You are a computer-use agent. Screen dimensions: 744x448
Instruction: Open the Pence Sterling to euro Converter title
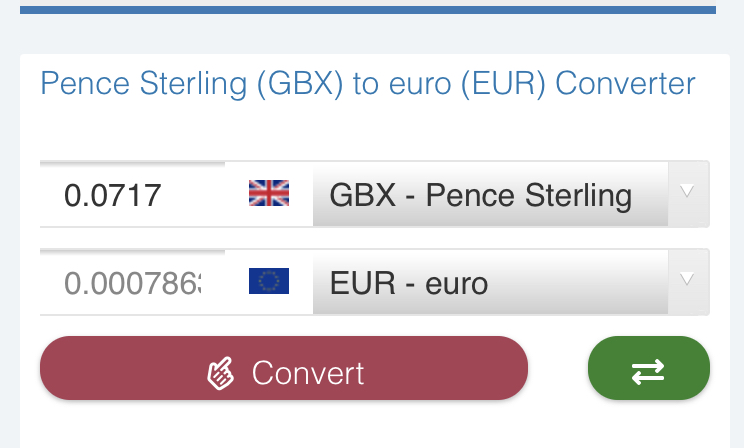[x=367, y=83]
